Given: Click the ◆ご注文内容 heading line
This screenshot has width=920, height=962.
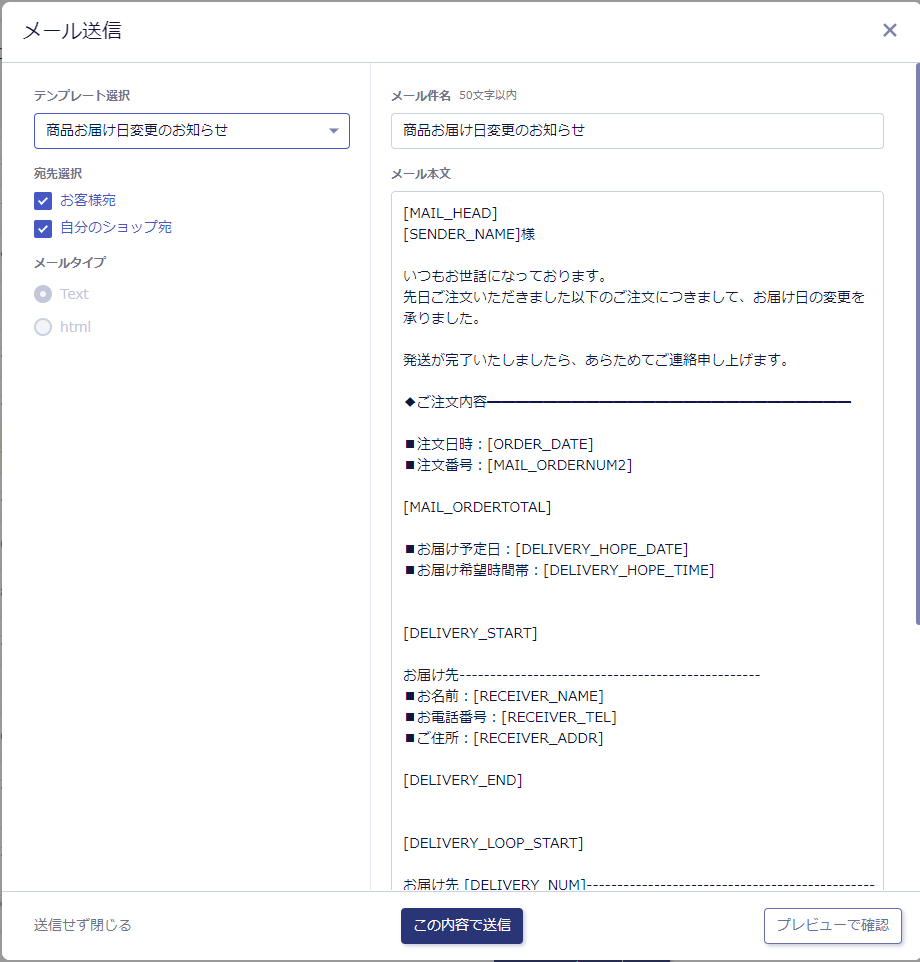Looking at the screenshot, I should click(446, 402).
